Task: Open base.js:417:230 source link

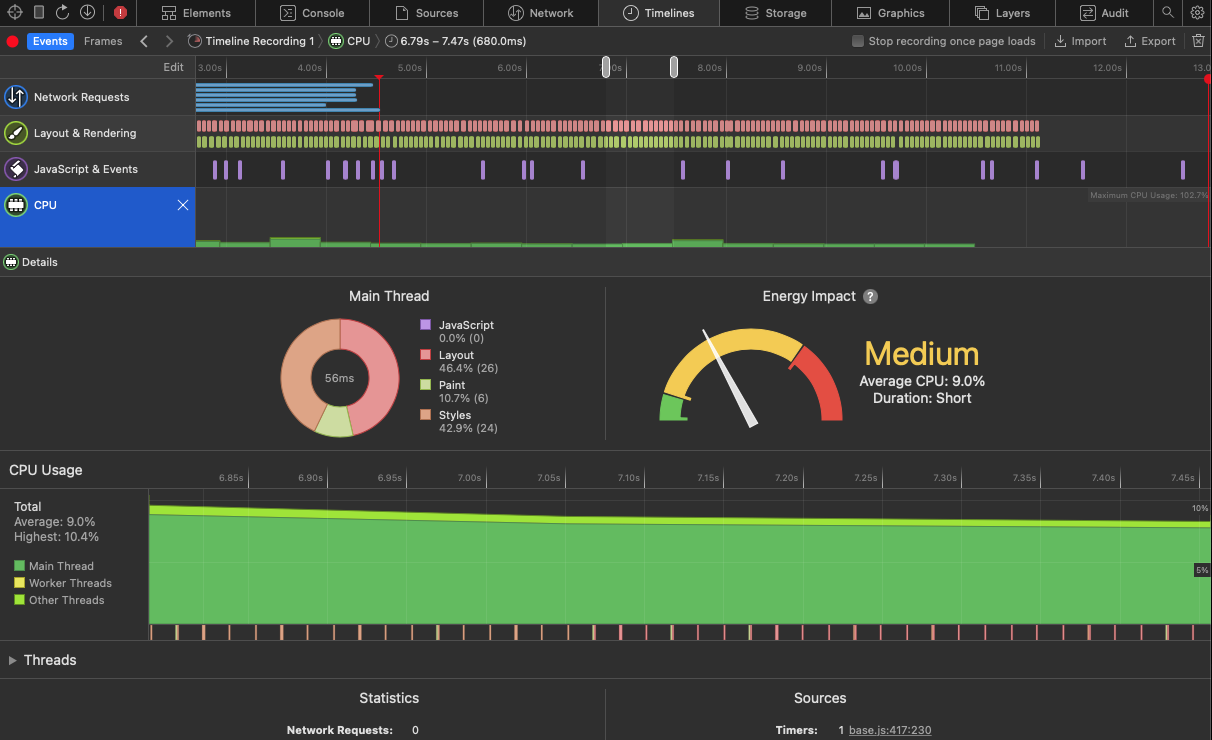Action: point(890,730)
